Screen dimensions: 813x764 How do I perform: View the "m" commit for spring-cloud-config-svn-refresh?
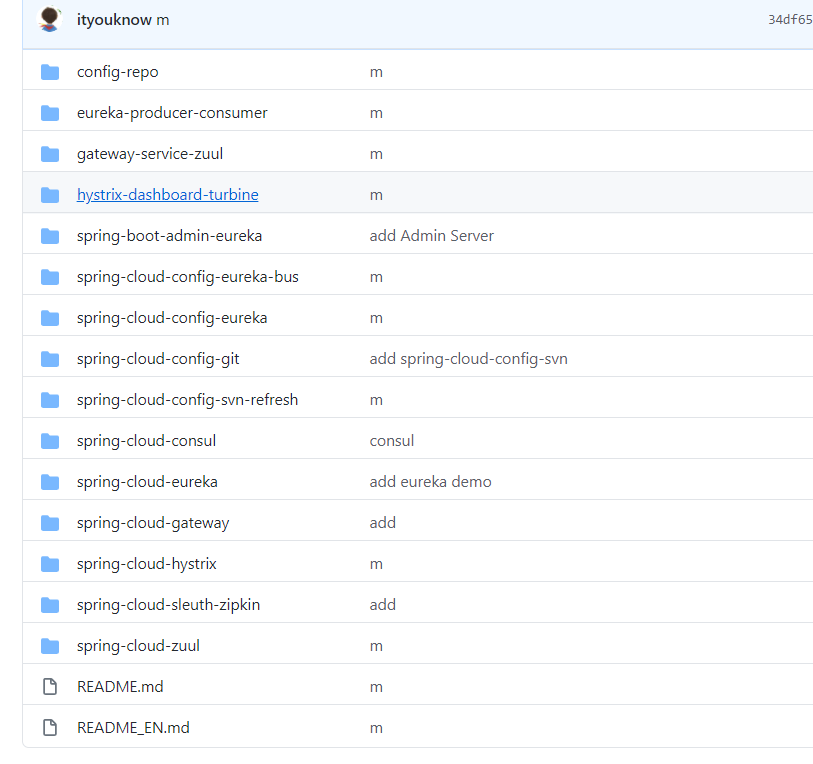[x=376, y=400]
